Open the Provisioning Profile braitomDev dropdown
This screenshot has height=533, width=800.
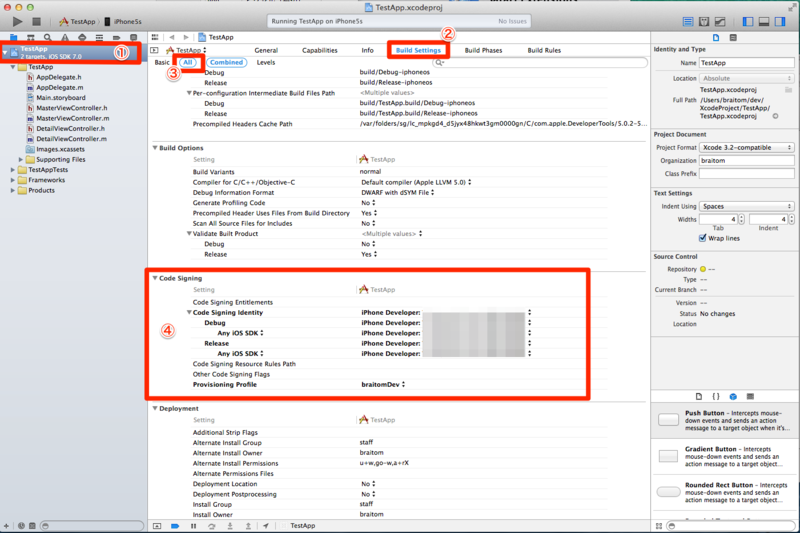tap(383, 385)
